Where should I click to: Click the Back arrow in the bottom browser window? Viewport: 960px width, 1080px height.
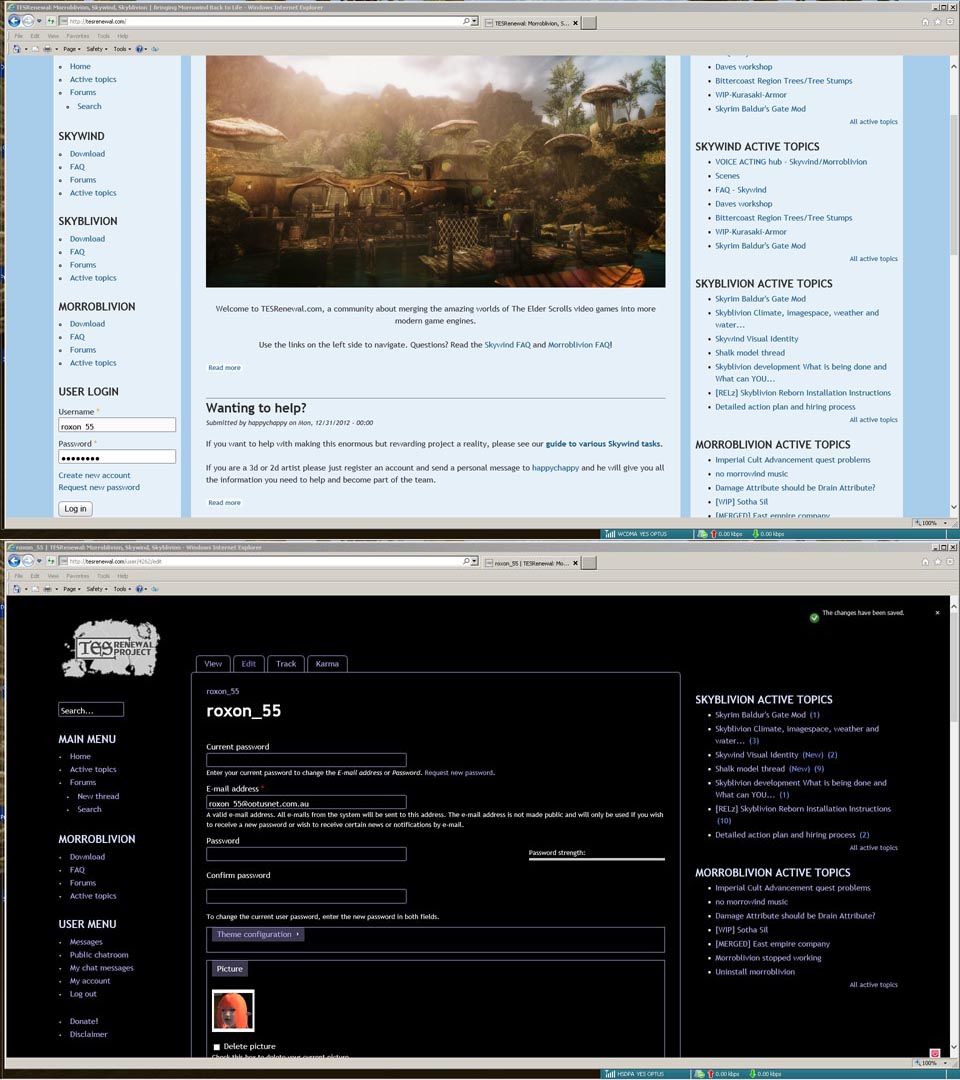[14, 561]
